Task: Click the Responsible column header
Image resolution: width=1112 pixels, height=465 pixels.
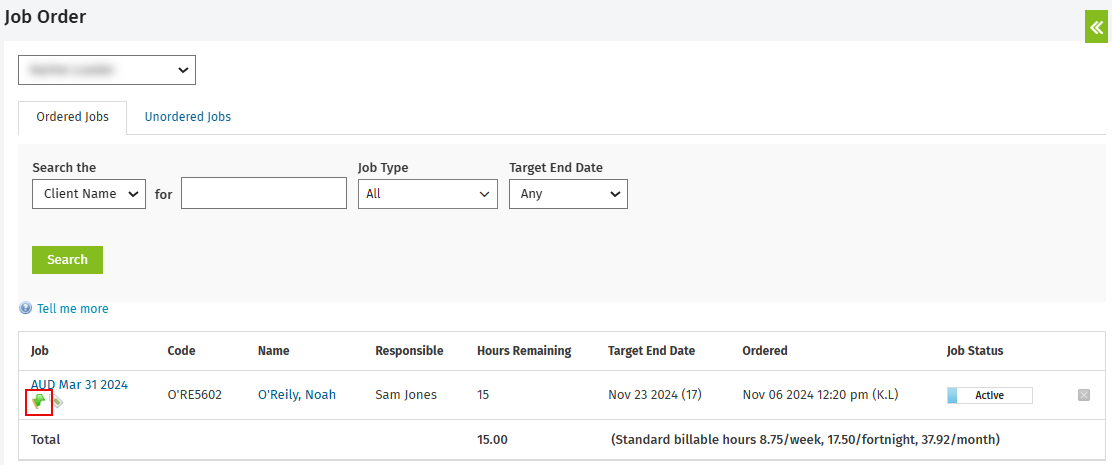Action: [409, 350]
